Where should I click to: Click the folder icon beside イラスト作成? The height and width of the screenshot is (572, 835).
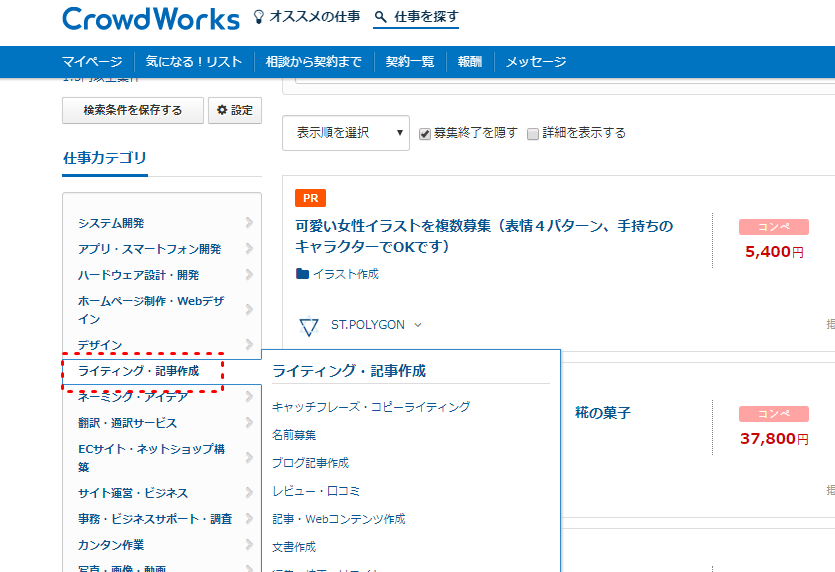point(303,274)
